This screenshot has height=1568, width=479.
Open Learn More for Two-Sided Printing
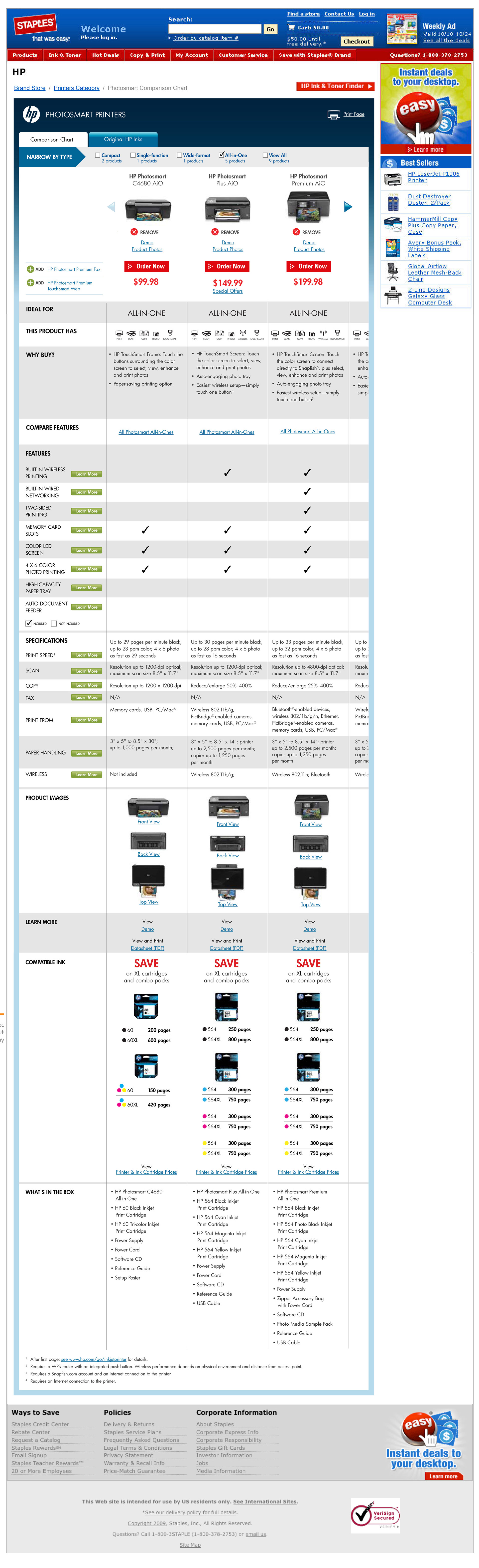(x=86, y=511)
